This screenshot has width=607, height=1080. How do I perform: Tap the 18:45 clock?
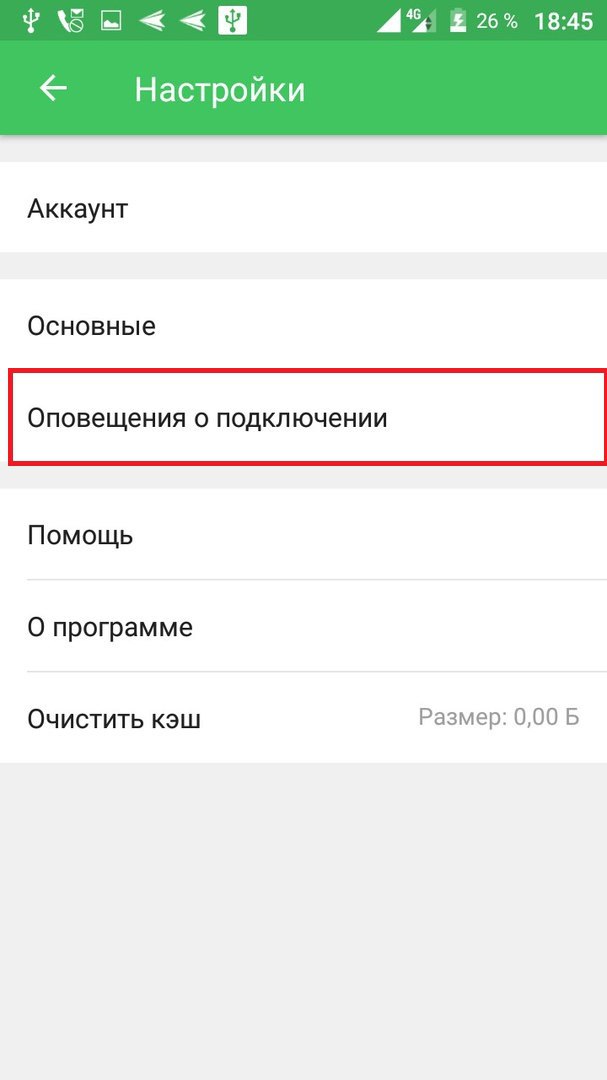pos(564,20)
